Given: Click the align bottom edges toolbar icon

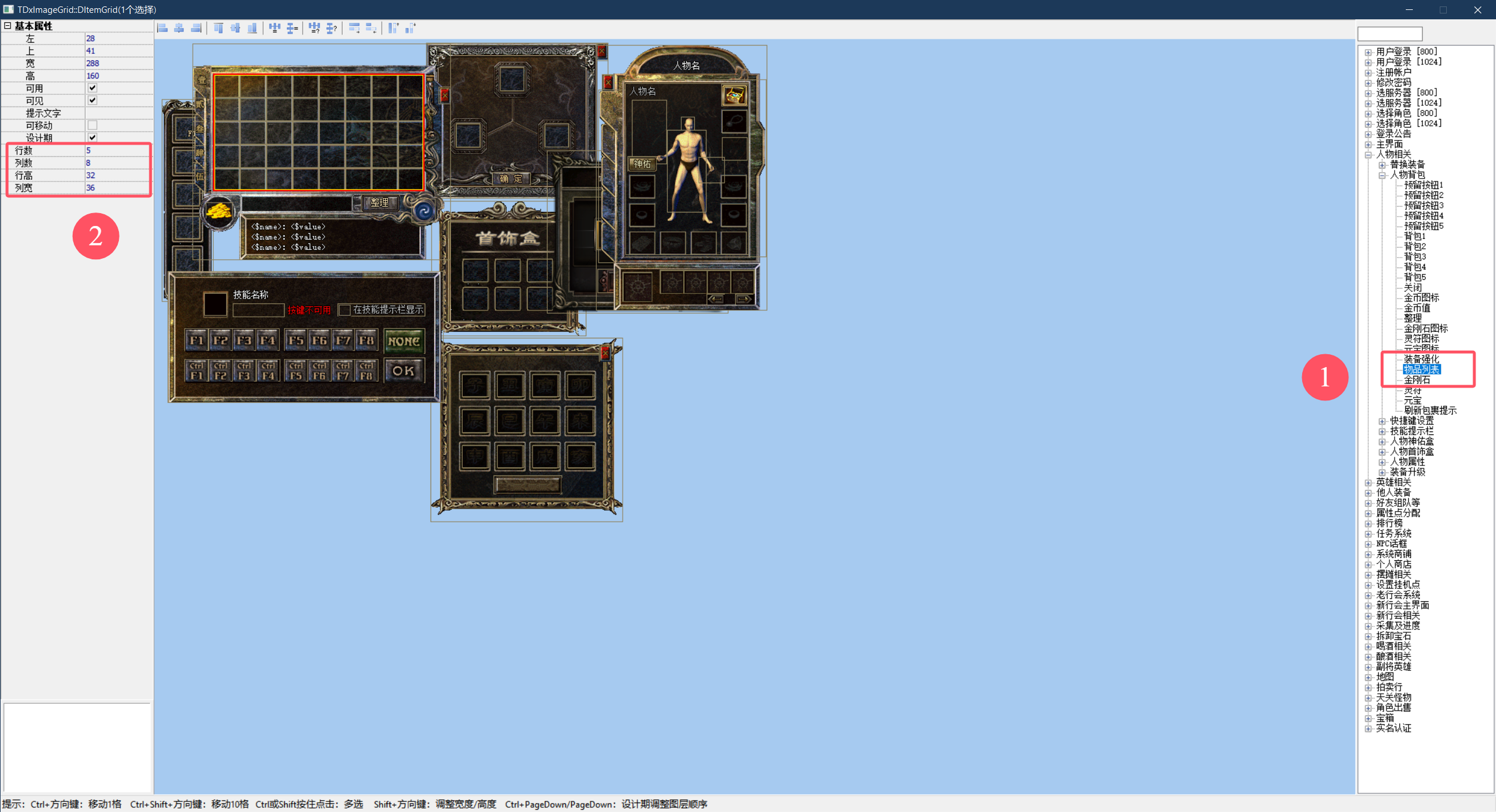Looking at the screenshot, I should pyautogui.click(x=252, y=28).
